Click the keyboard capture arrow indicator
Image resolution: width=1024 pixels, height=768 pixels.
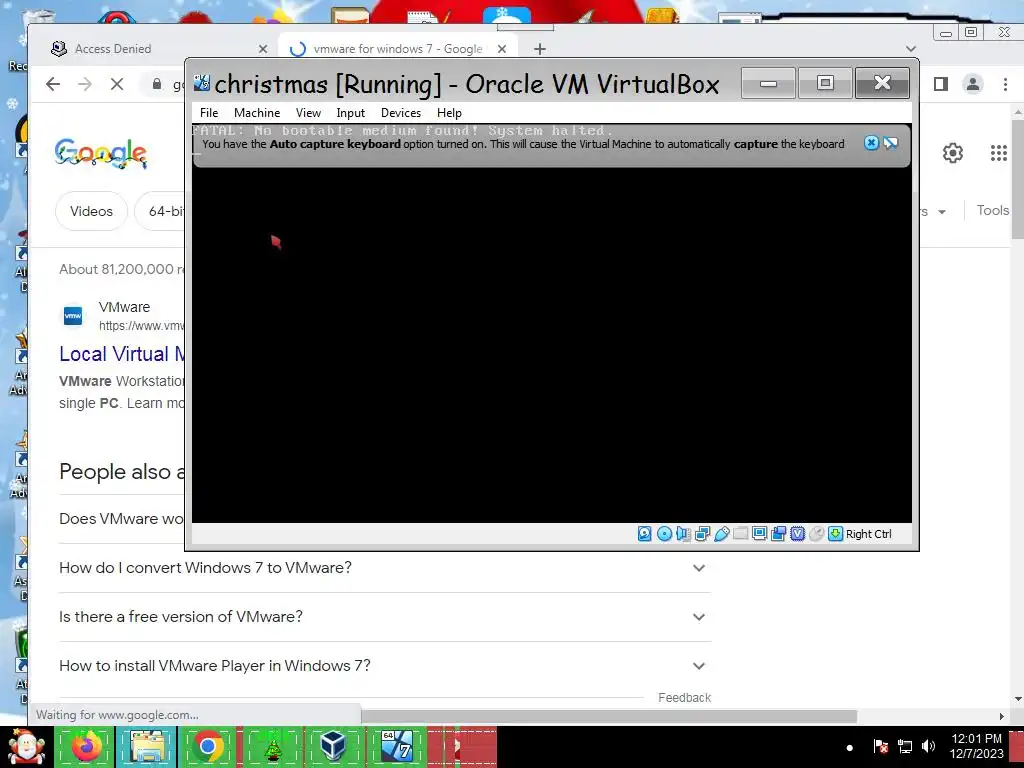[835, 534]
